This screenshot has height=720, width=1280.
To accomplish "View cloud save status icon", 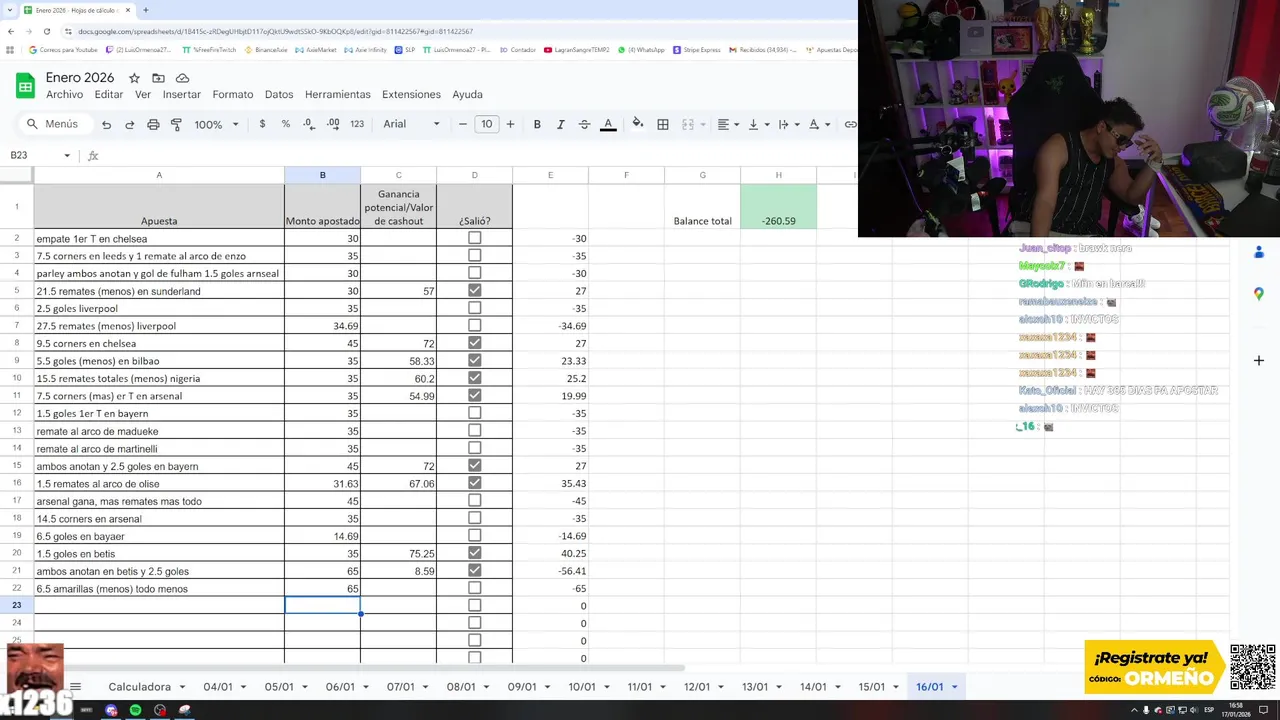I will tap(182, 78).
